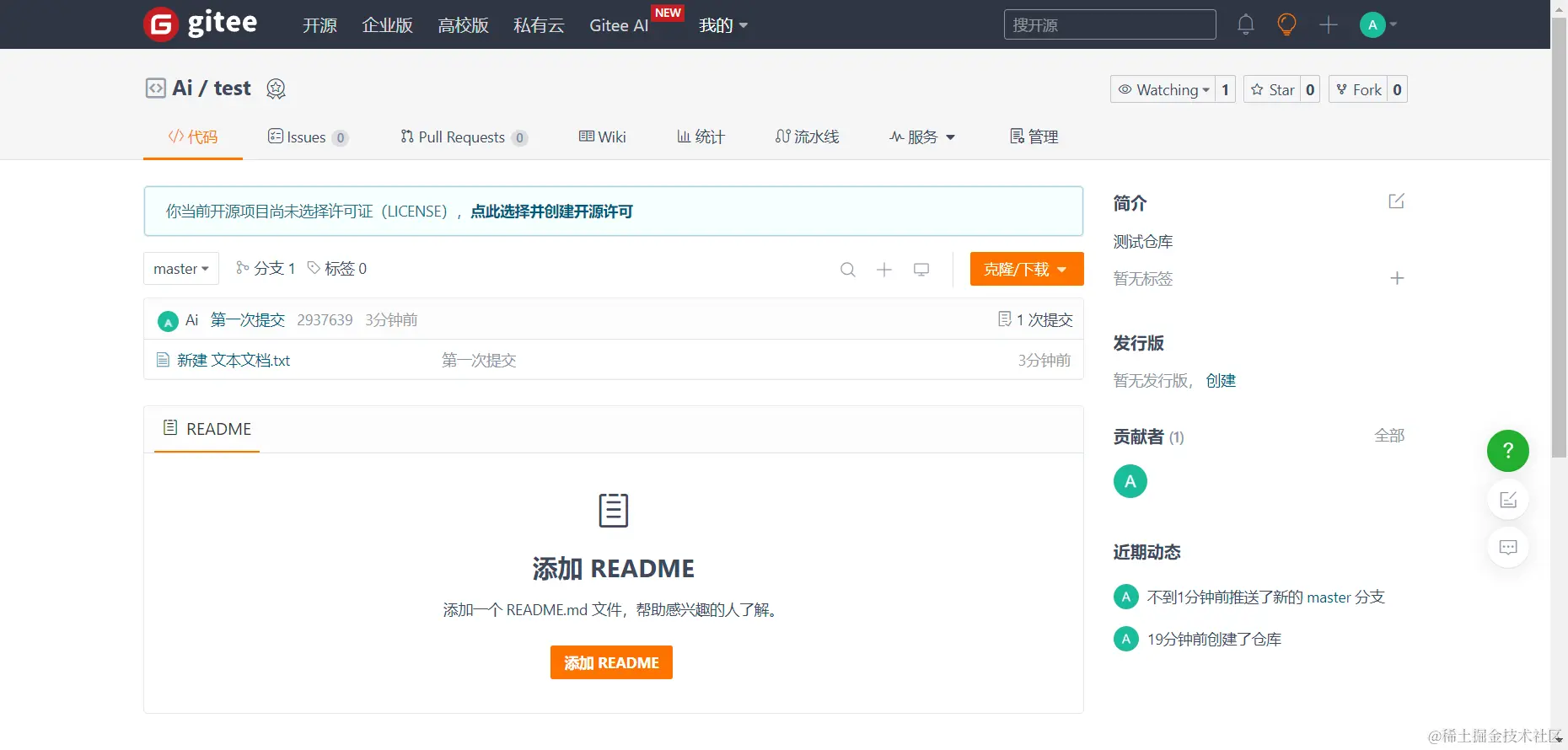Click the repository badge icon beside test
The image size is (1568, 750).
276,88
